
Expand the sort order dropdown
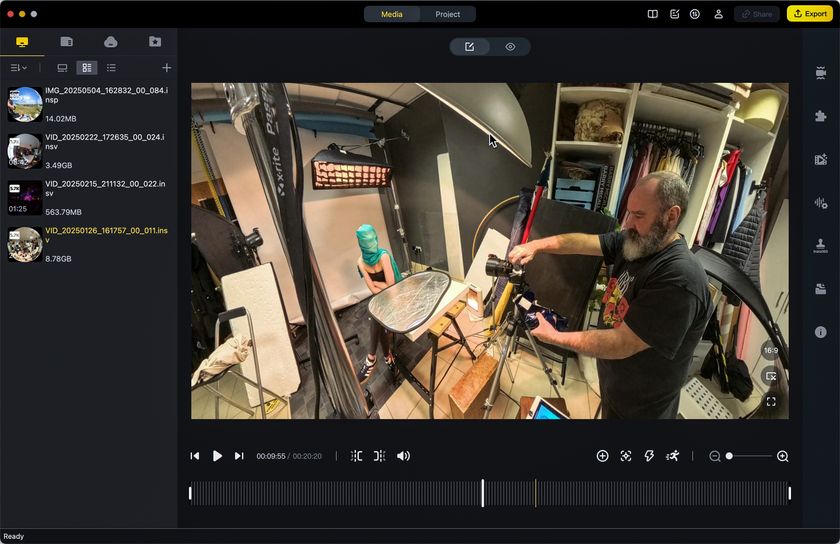18,68
